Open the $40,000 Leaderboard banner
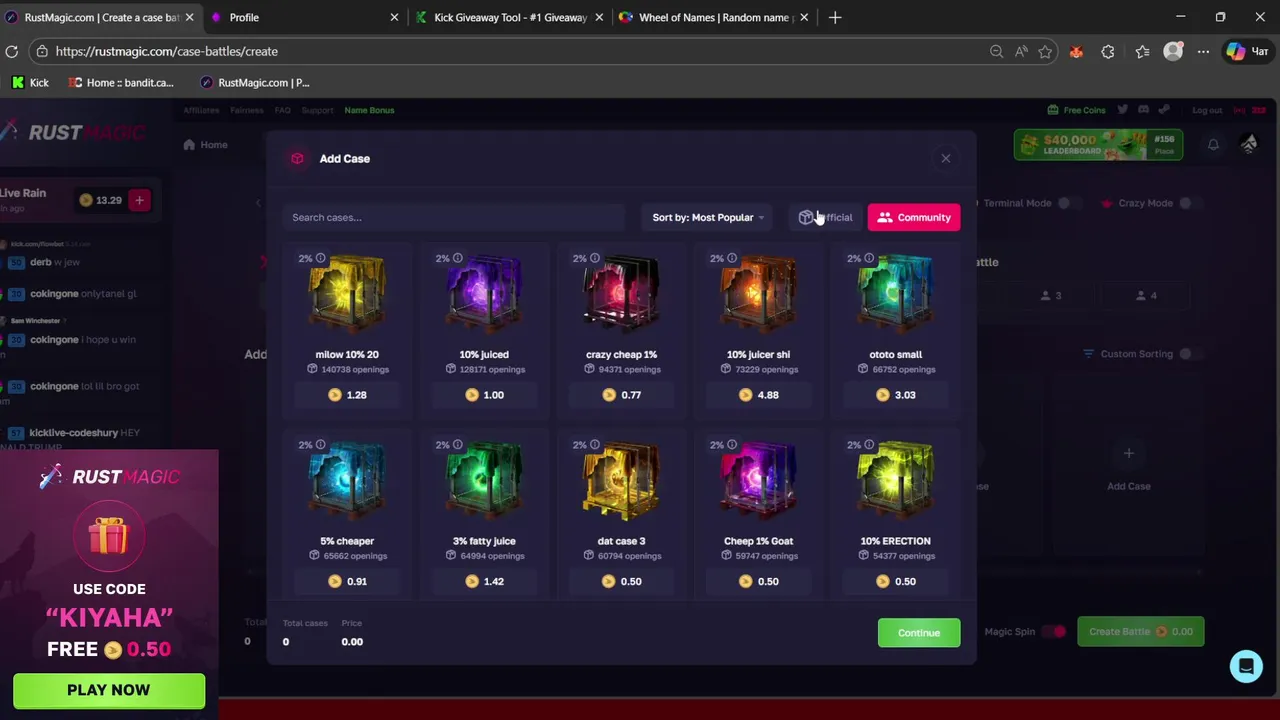1280x720 pixels. tap(1098, 145)
